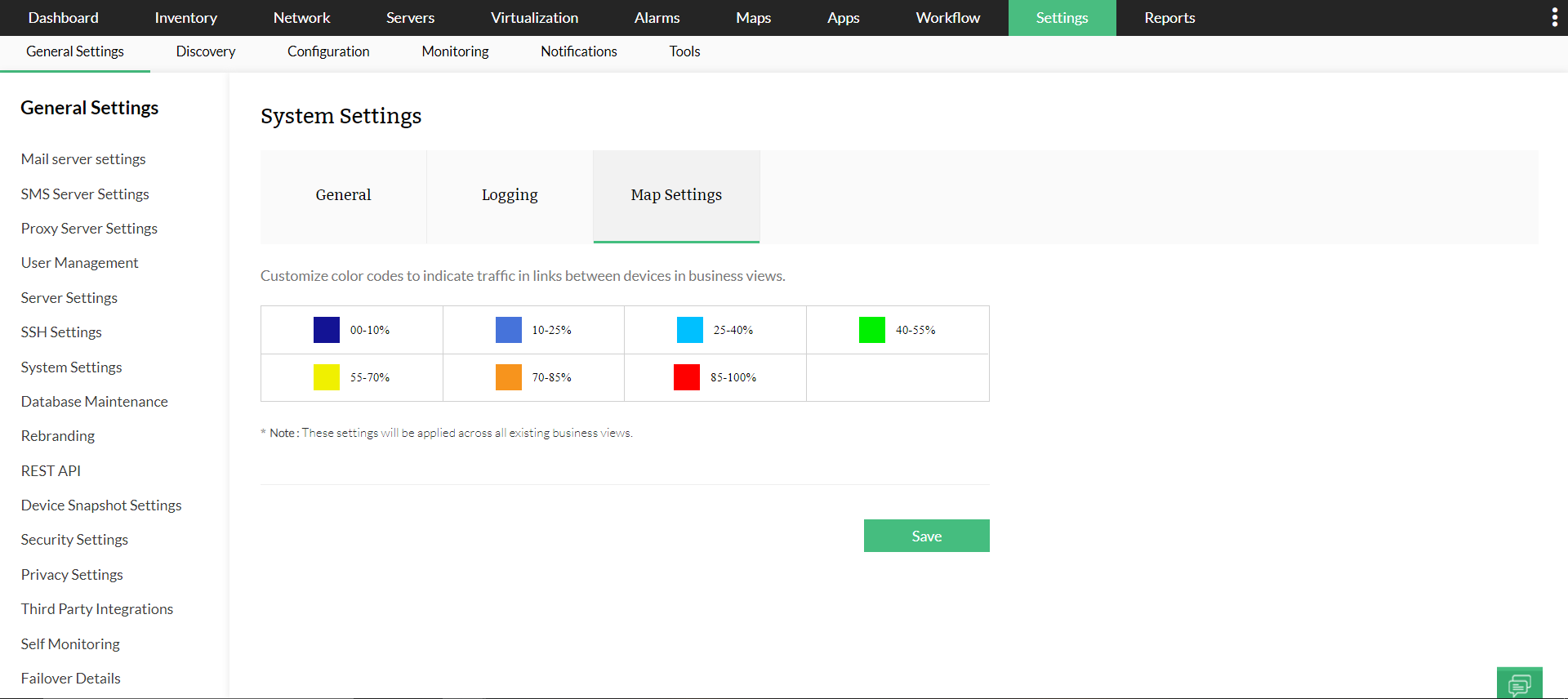Open Third Party Integrations
This screenshot has height=699, width=1568.
point(97,609)
